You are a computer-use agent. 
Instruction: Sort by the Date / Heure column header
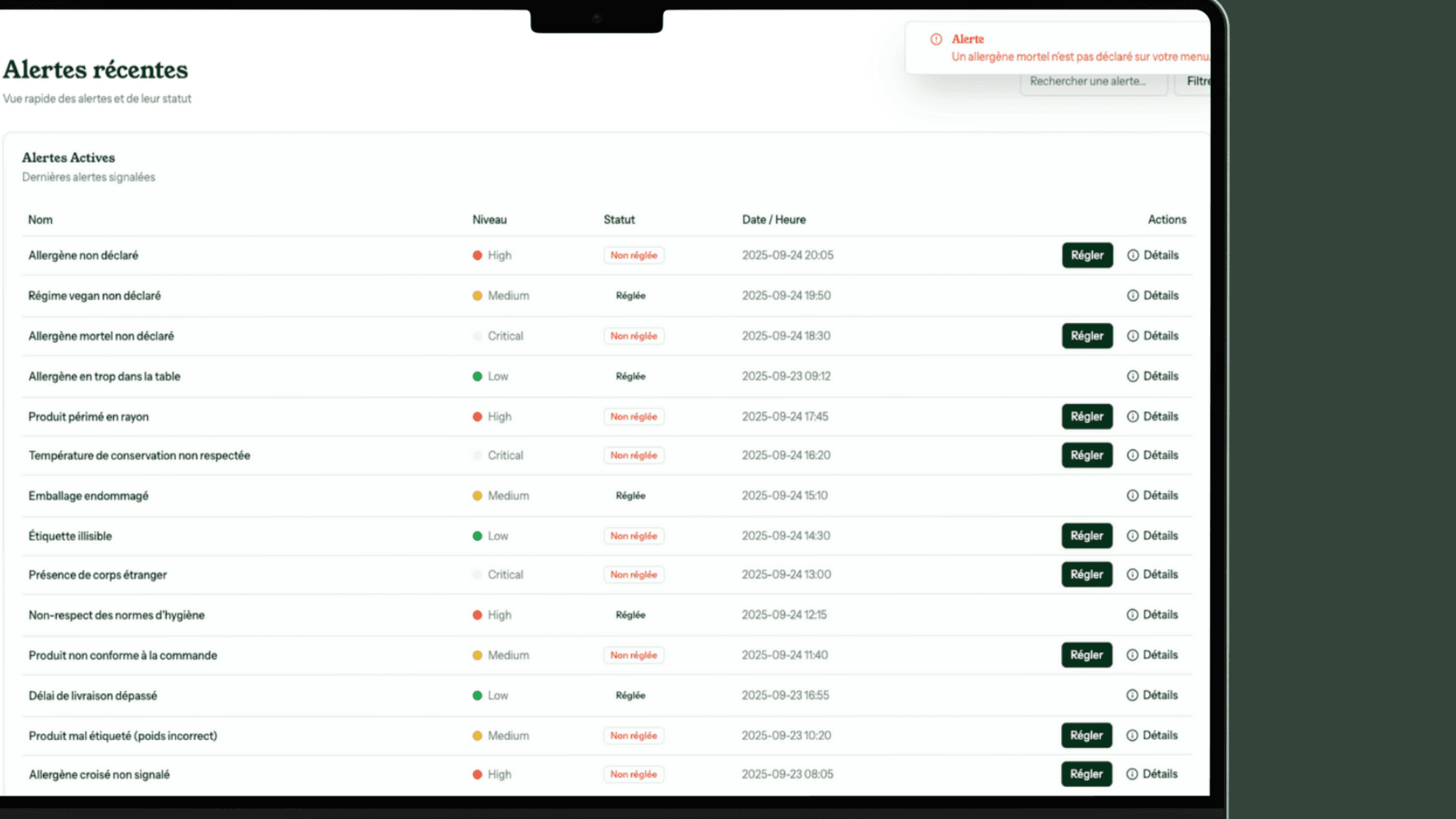773,220
